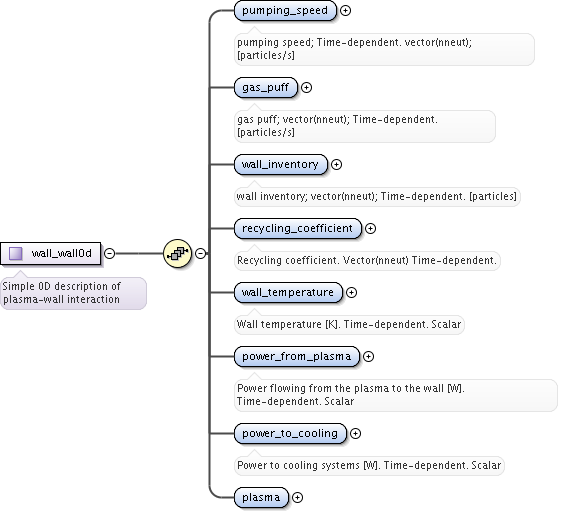The width and height of the screenshot is (565, 513).
Task: Expand the wall_inventory element
Action: (x=336, y=165)
